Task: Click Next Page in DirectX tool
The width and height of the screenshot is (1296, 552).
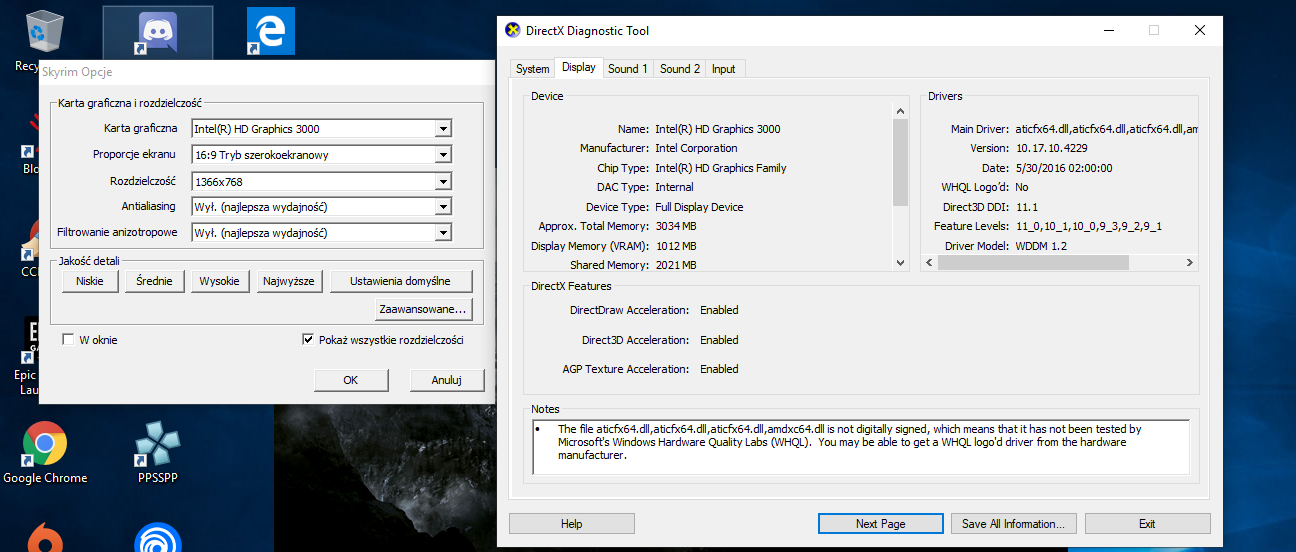Action: [881, 524]
